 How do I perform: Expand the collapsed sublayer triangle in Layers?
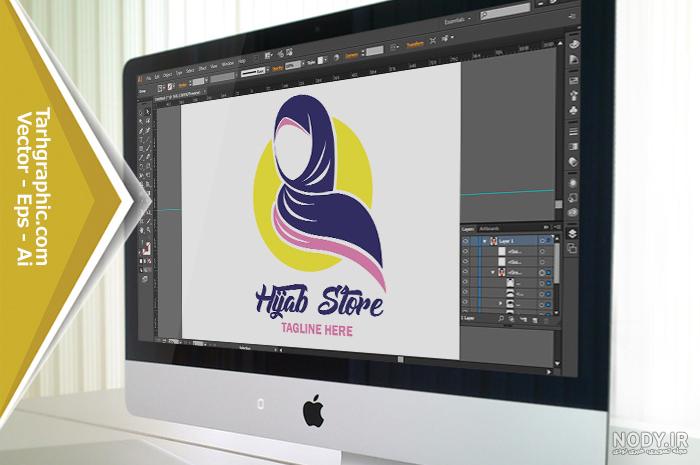click(x=500, y=304)
